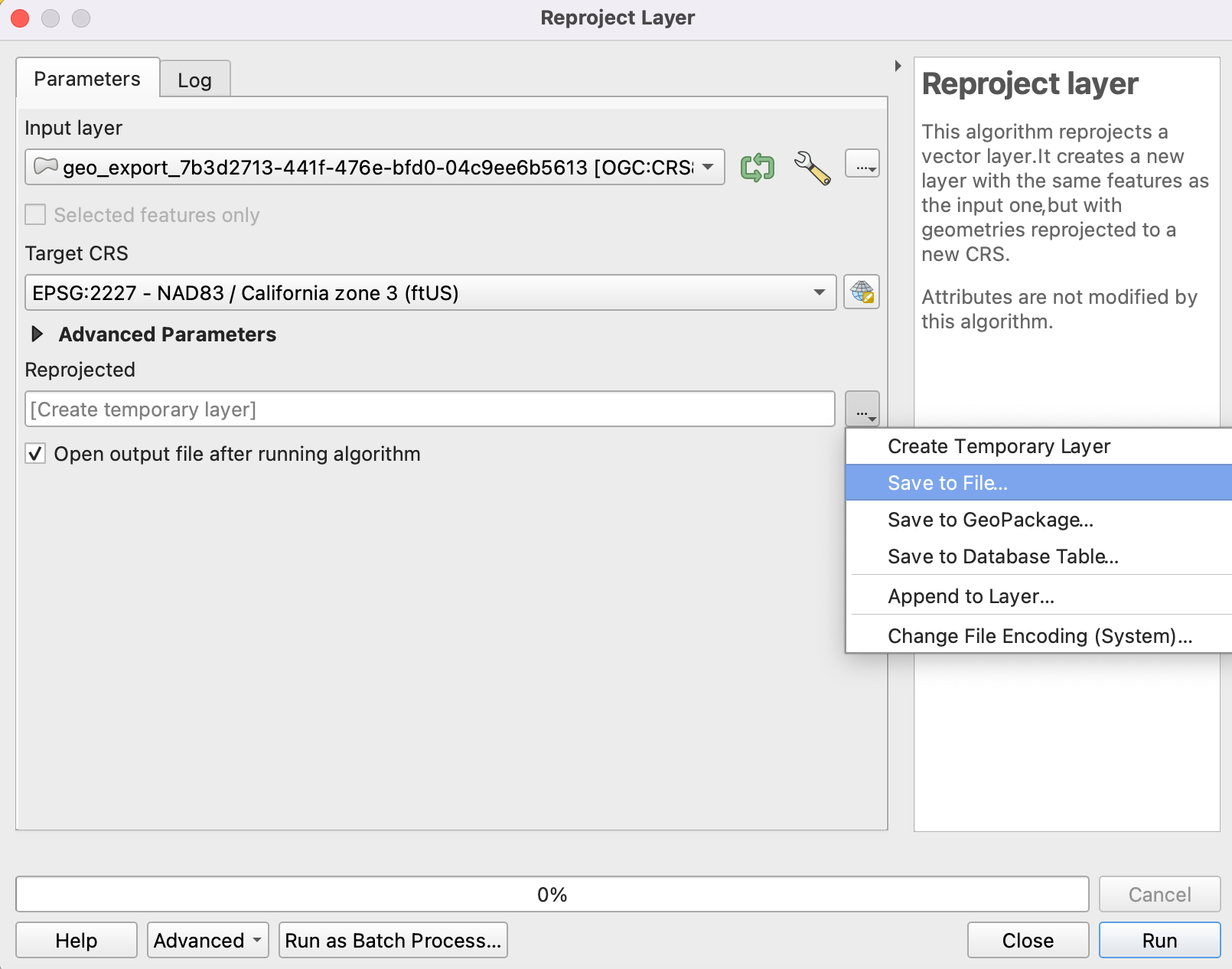Click the iterate over layer green arrows icon

point(757,168)
